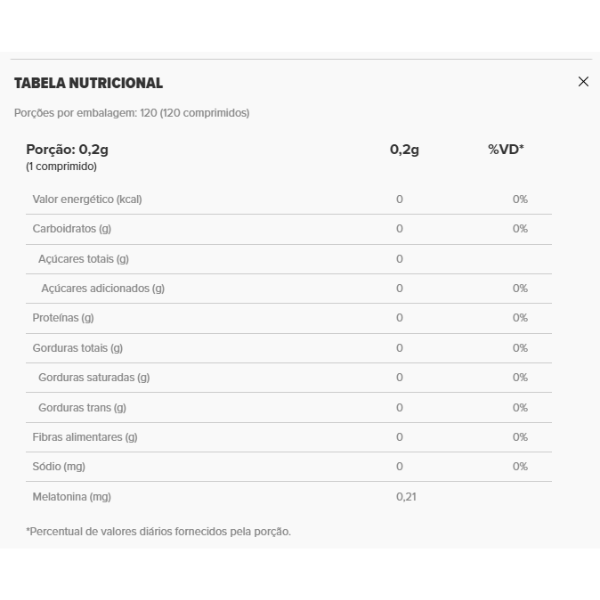Click the Sódio (mg) label
600x600 pixels.
(x=59, y=466)
